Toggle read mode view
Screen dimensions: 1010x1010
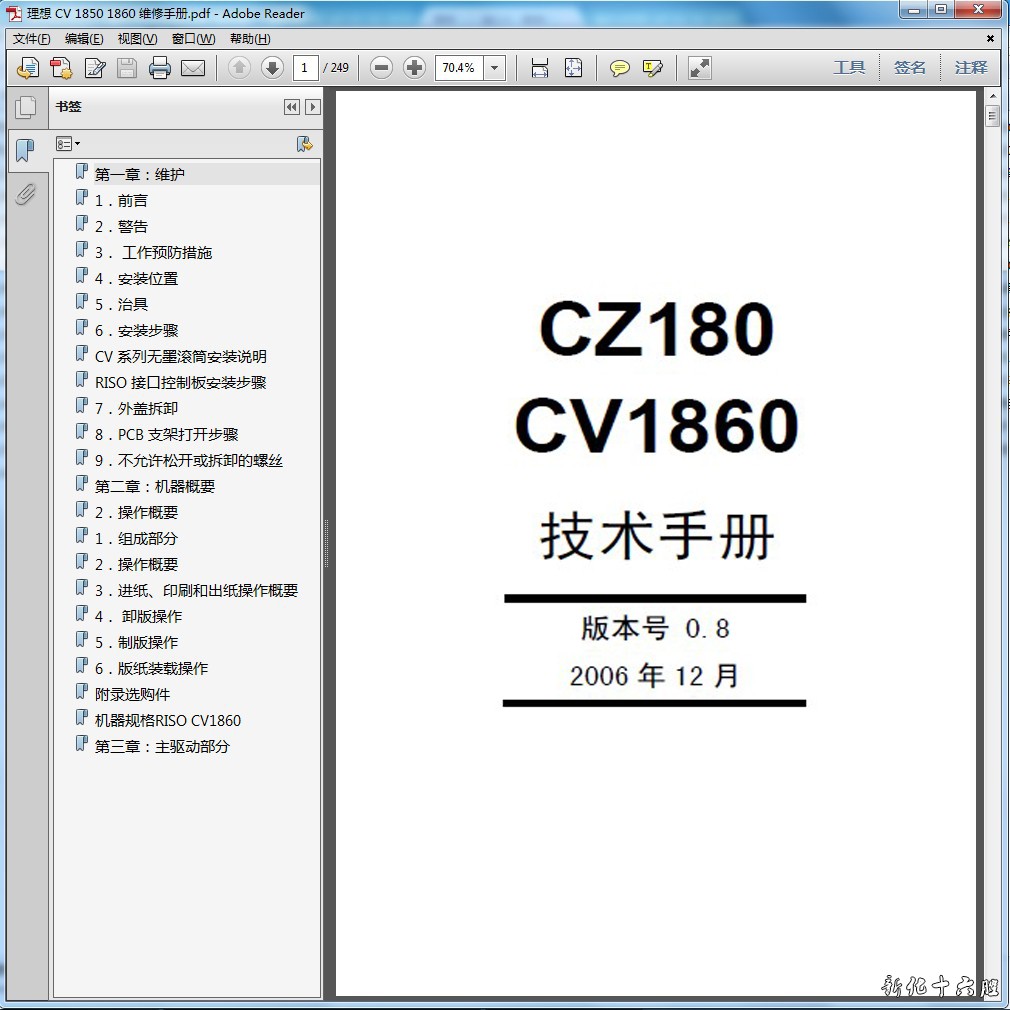(700, 68)
